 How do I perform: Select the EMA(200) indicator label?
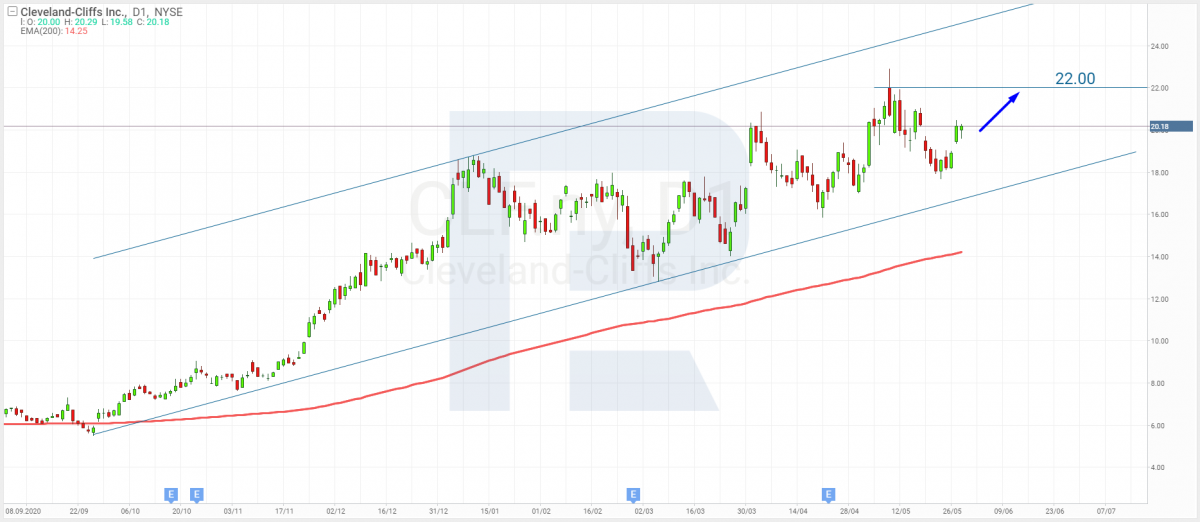40,32
